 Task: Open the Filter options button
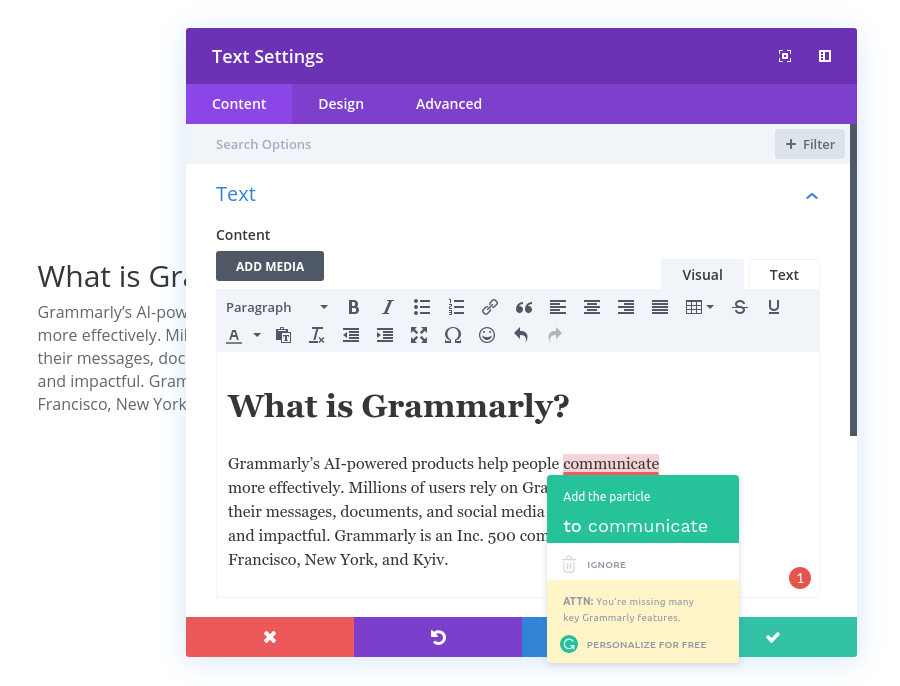point(810,144)
